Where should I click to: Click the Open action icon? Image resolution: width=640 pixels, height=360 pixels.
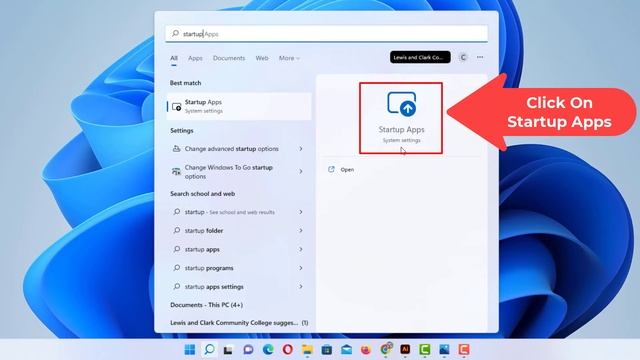[x=331, y=169]
